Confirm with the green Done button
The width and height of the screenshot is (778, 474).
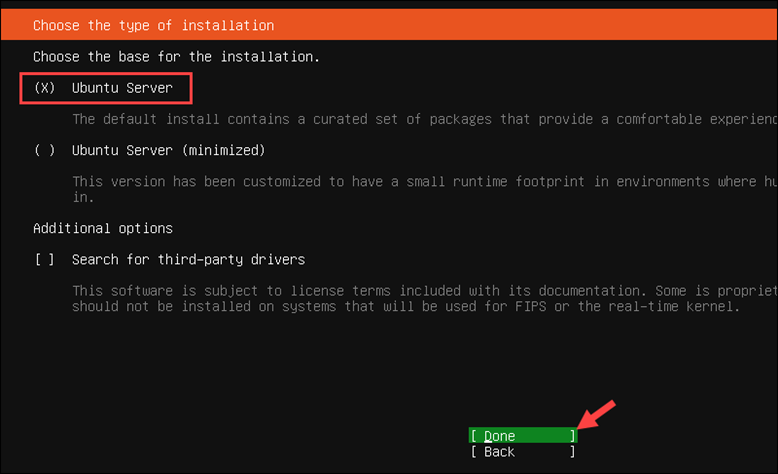point(522,435)
